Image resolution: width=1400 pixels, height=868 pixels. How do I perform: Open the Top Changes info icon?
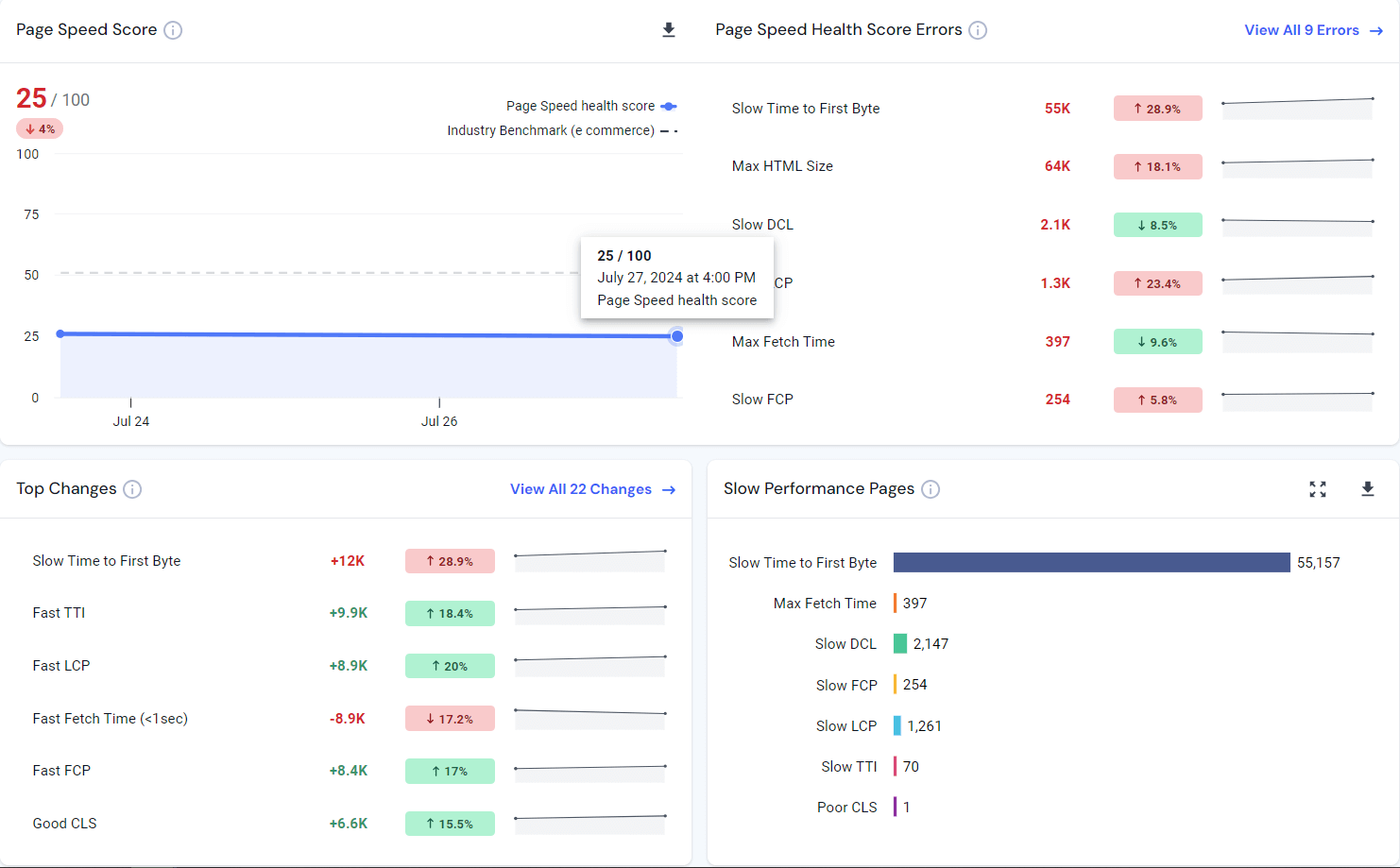(x=132, y=489)
